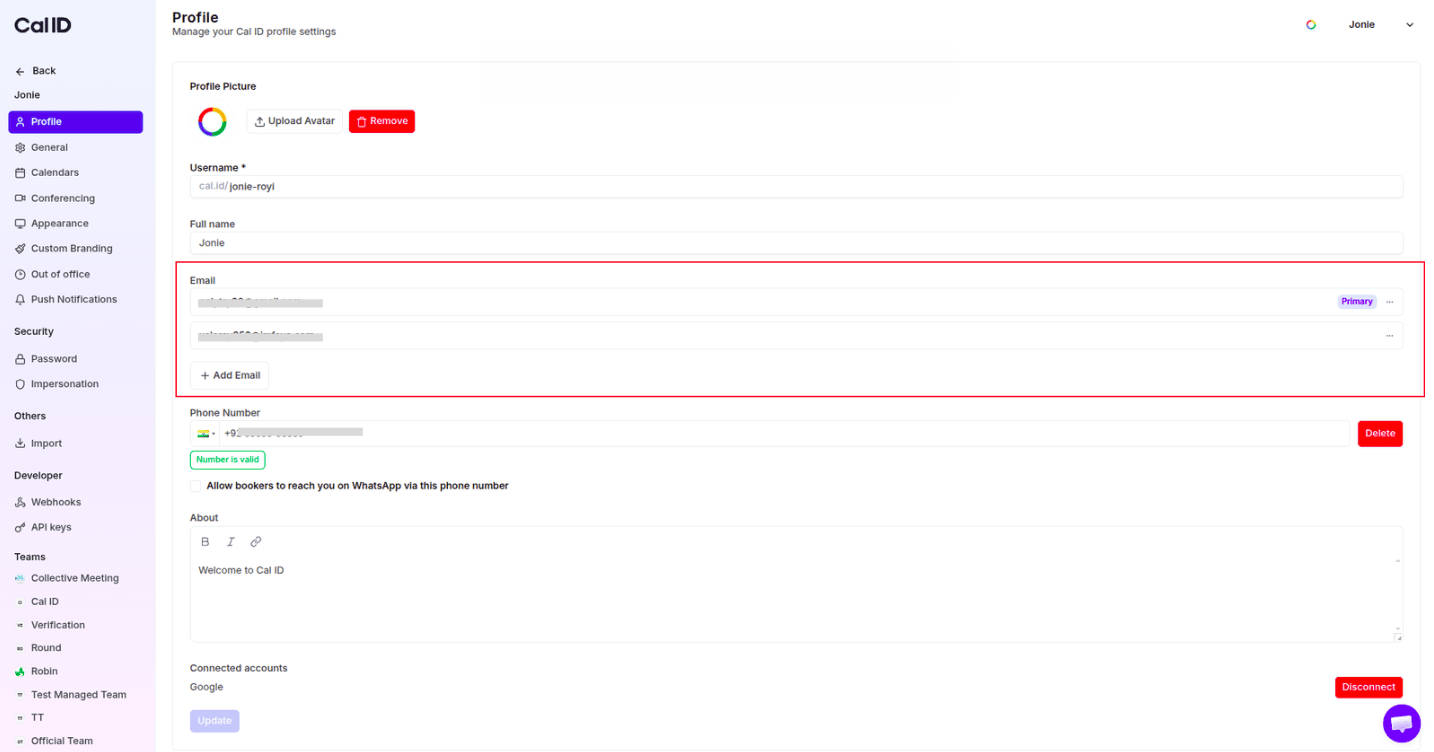The width and height of the screenshot is (1434, 752).
Task: Select the Collective Meeting team
Action: pyautogui.click(x=76, y=578)
